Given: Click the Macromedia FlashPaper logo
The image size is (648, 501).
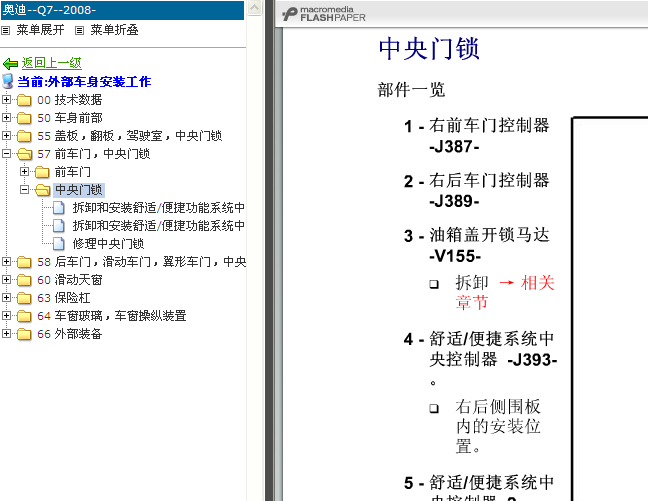Looking at the screenshot, I should tap(324, 14).
